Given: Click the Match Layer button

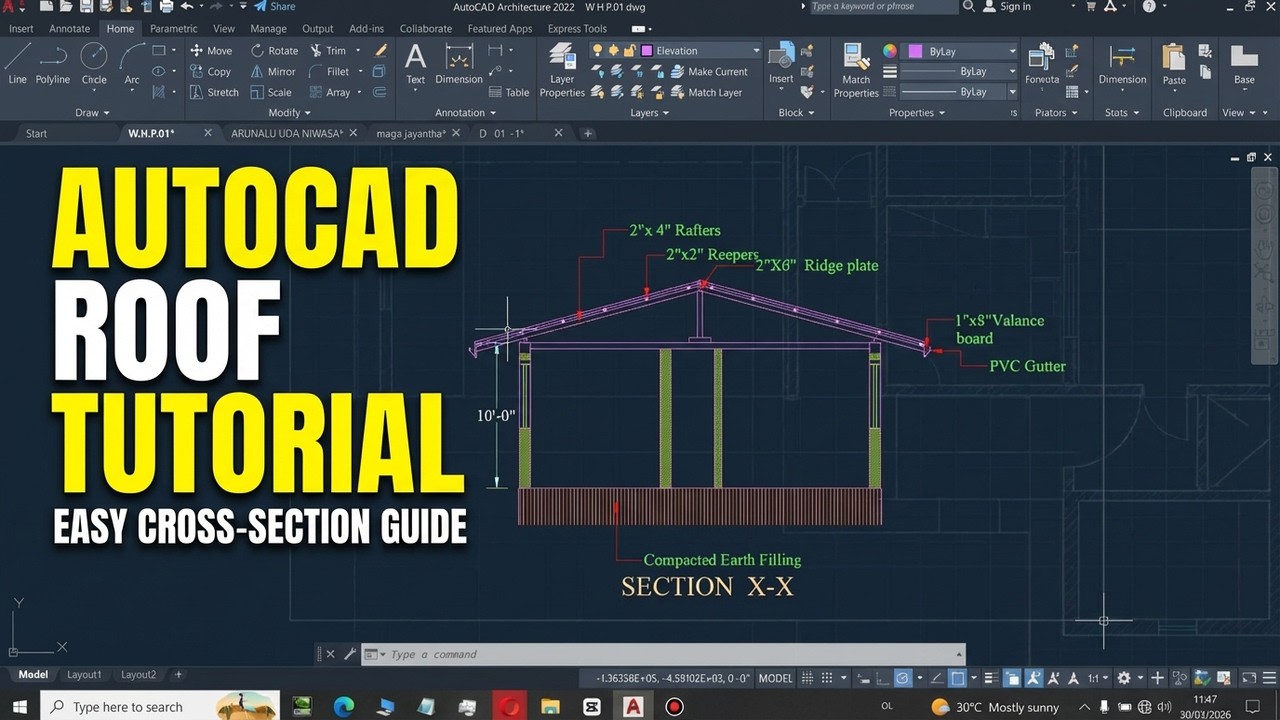Looking at the screenshot, I should tap(706, 92).
